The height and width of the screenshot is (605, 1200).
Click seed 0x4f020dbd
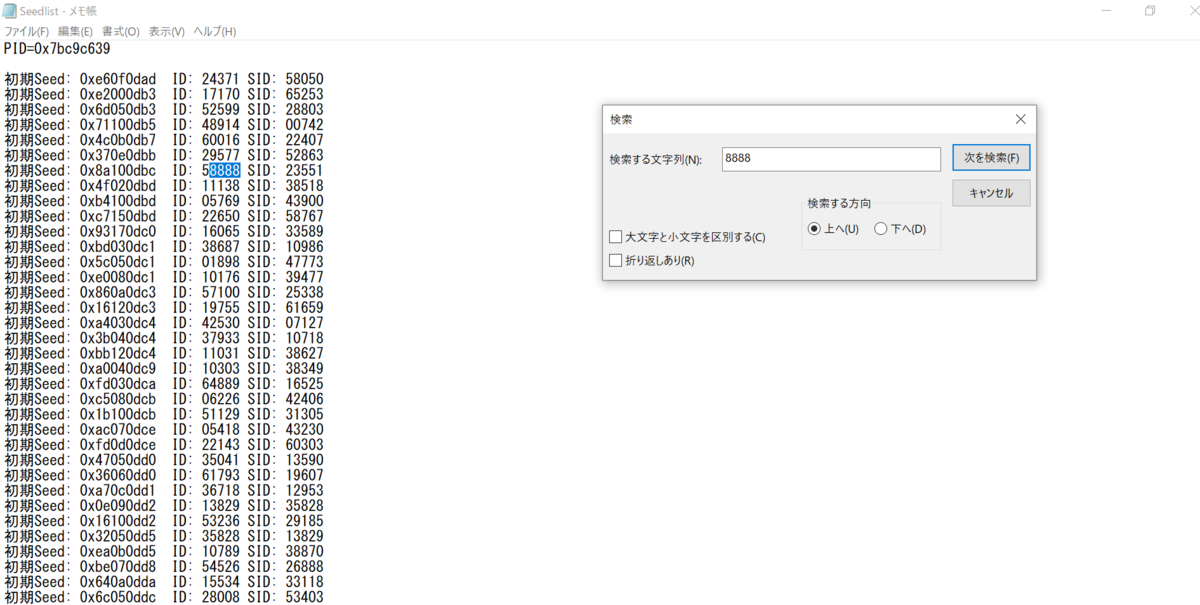point(118,186)
